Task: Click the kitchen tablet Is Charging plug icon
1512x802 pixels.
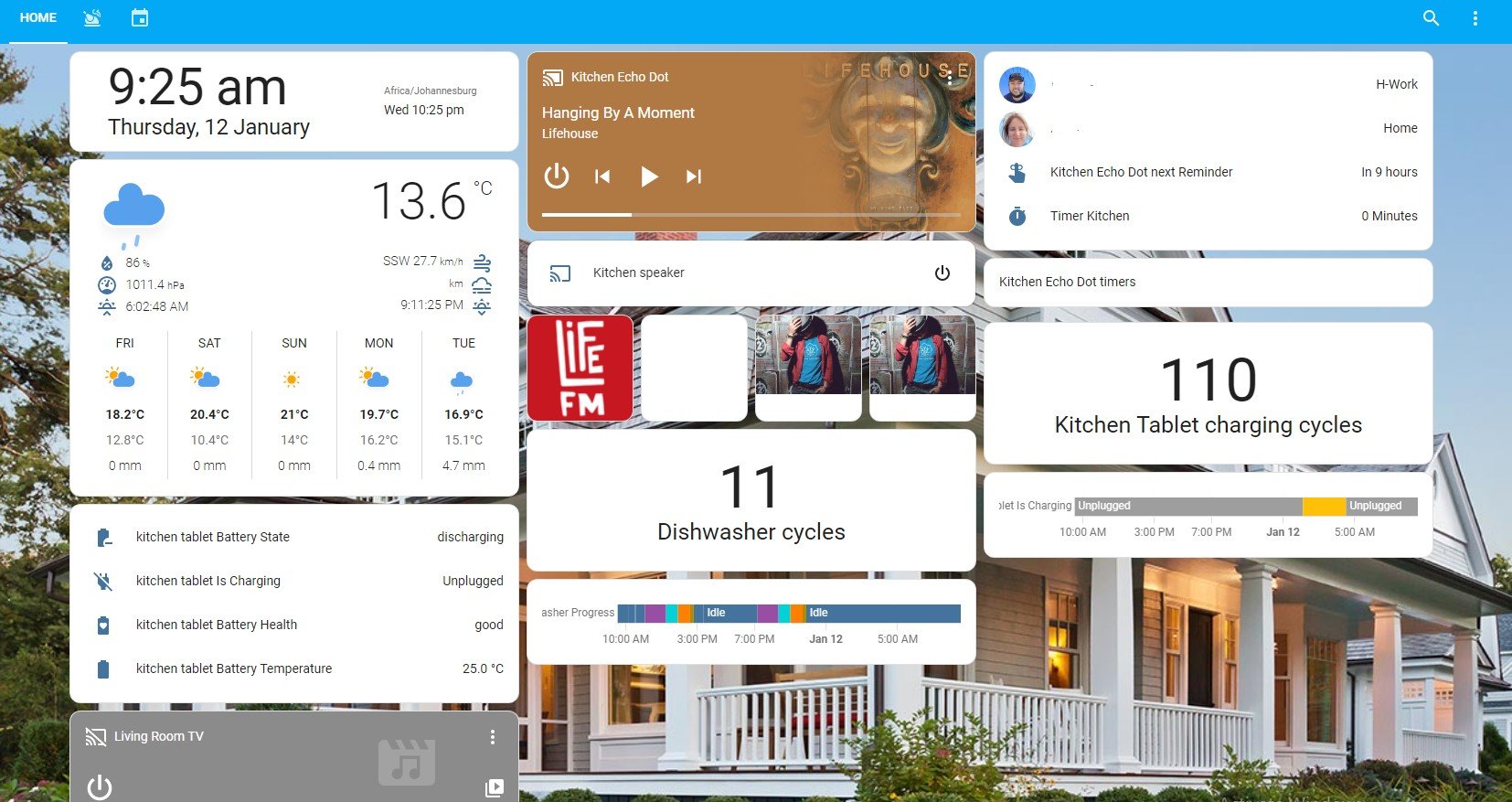Action: [x=103, y=581]
